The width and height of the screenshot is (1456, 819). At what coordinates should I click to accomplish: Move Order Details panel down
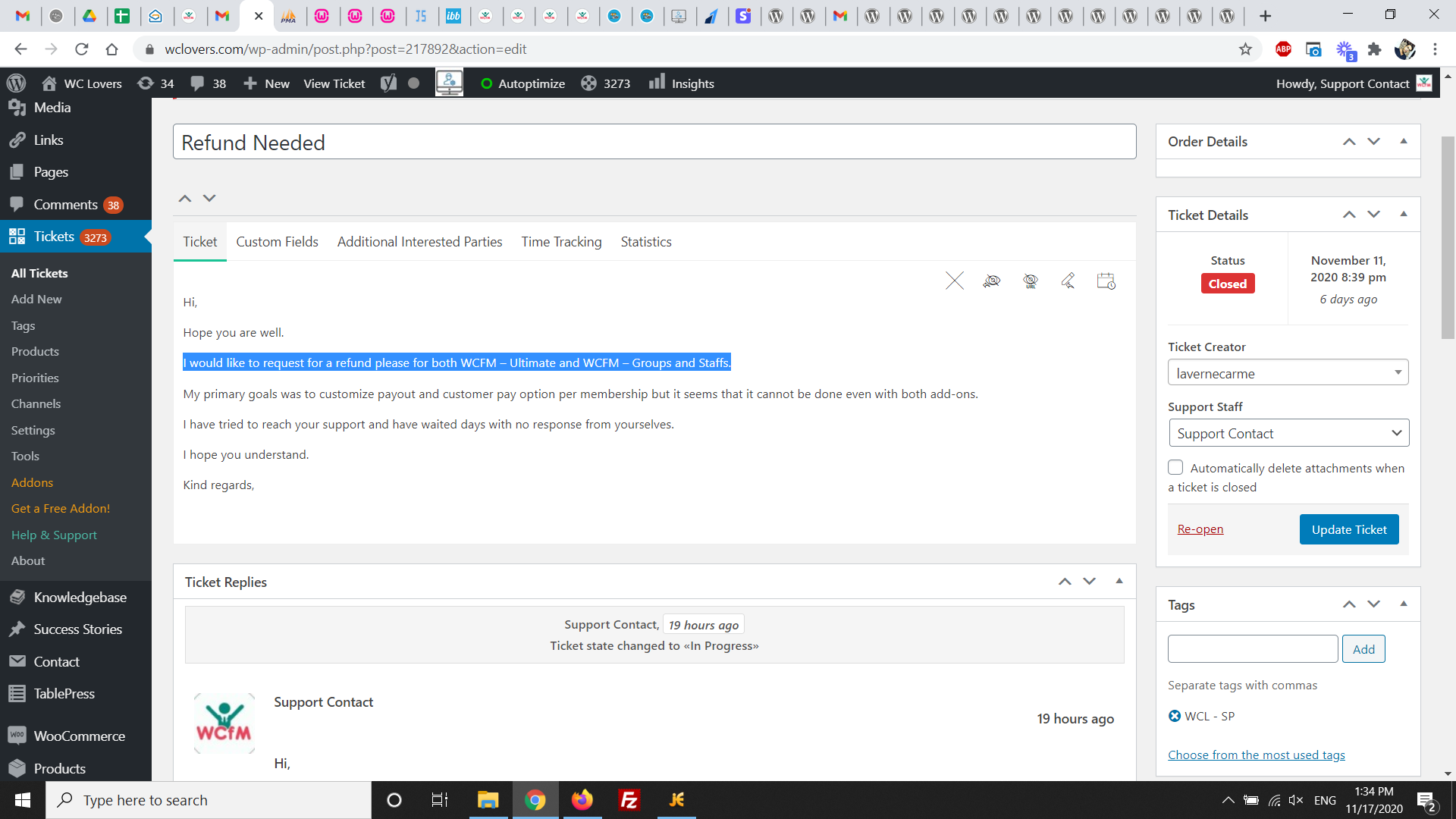(1373, 142)
